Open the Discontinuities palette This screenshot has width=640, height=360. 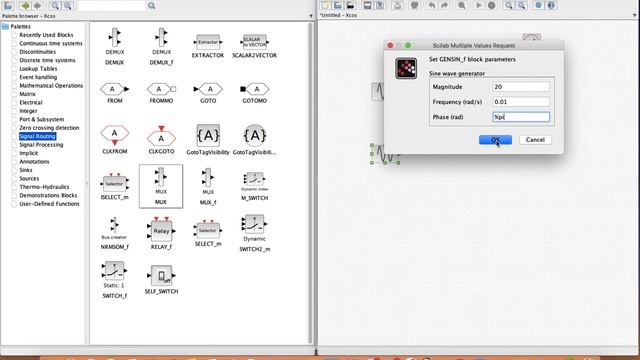[x=38, y=52]
